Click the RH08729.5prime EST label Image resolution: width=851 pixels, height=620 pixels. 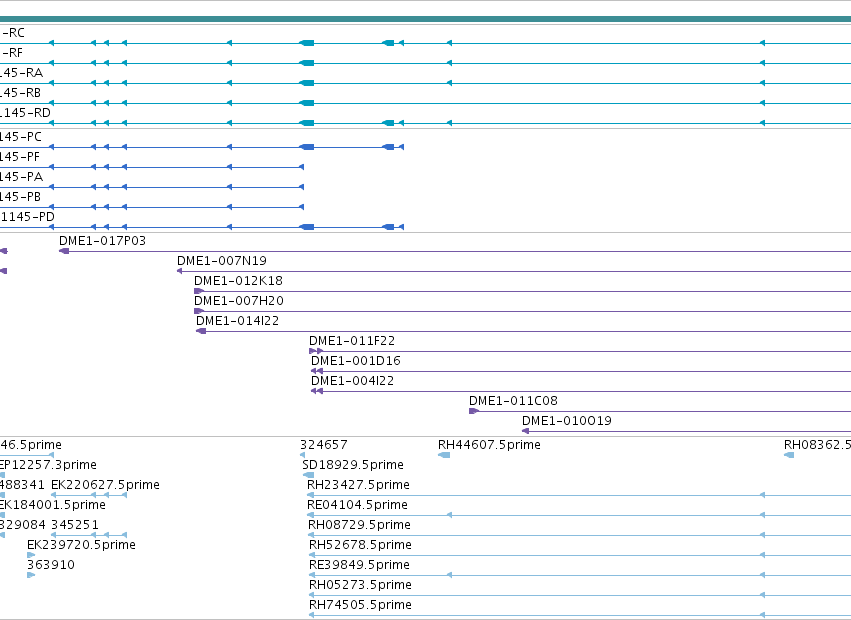click(359, 525)
